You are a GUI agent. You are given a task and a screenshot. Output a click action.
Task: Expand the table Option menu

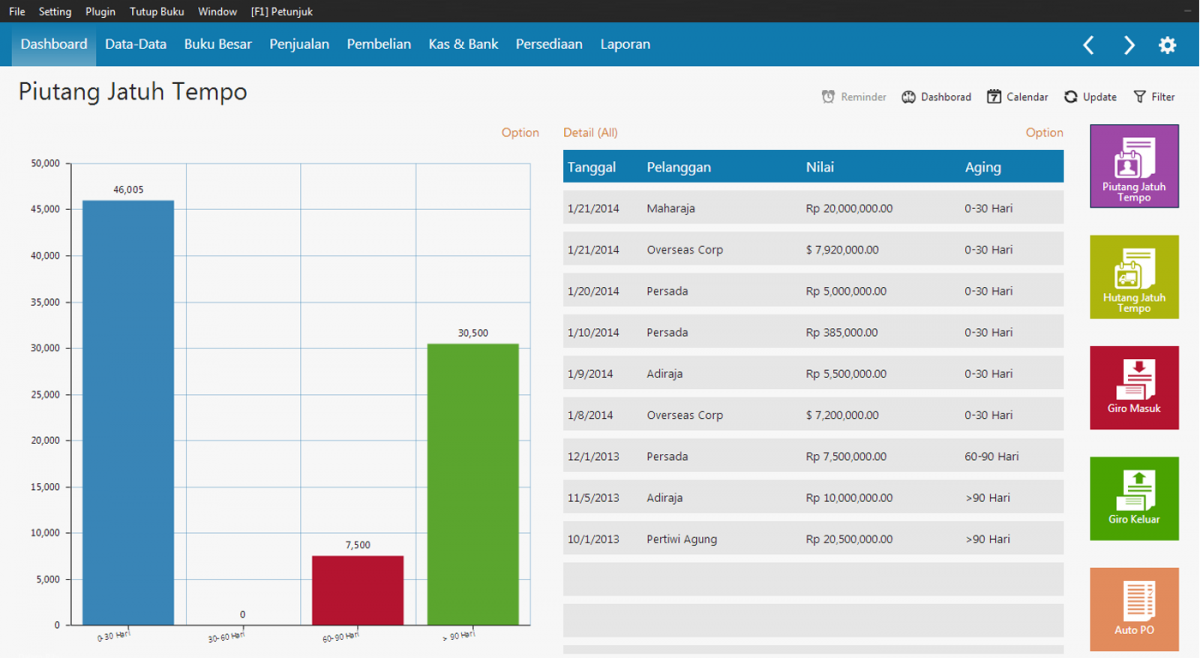tap(1044, 132)
